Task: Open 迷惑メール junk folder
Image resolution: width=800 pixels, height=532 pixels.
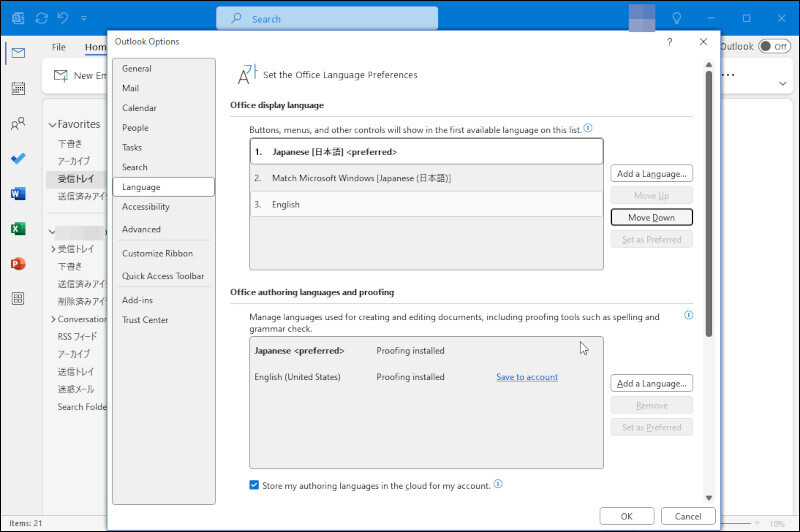Action: click(76, 389)
